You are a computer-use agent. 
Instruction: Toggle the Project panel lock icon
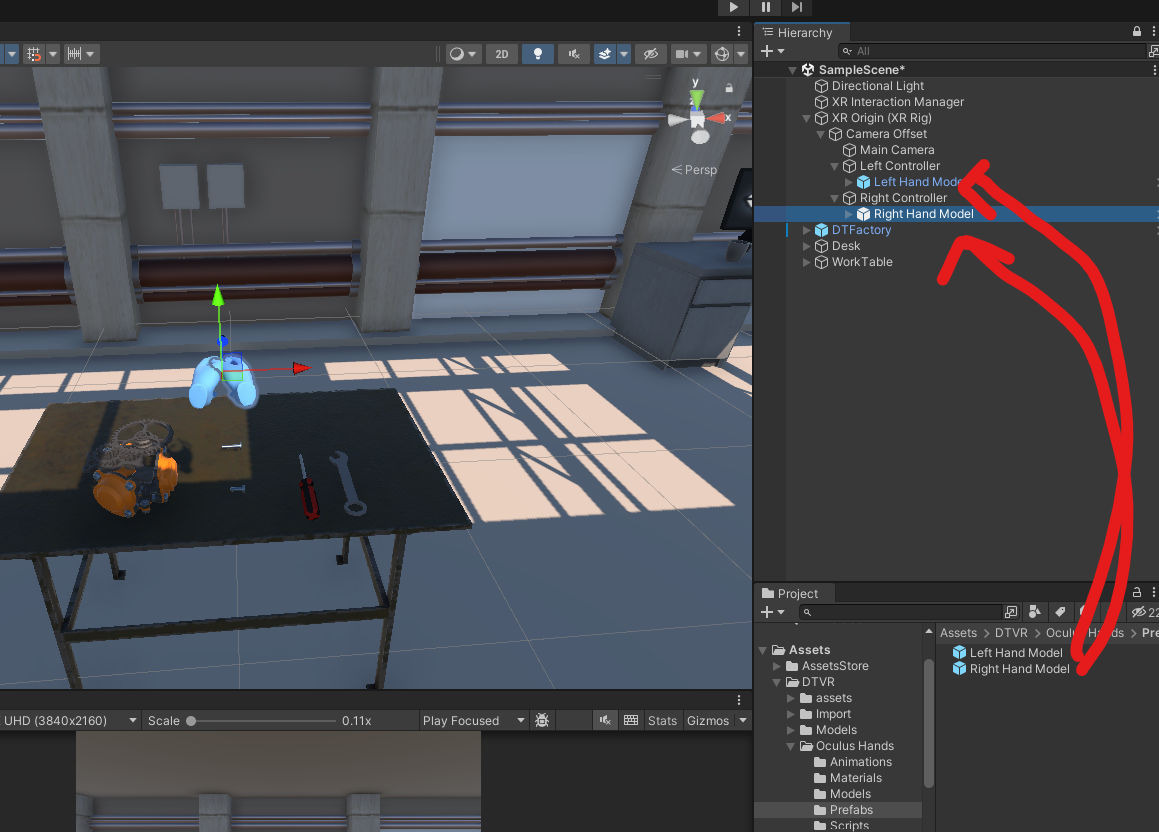[1137, 593]
